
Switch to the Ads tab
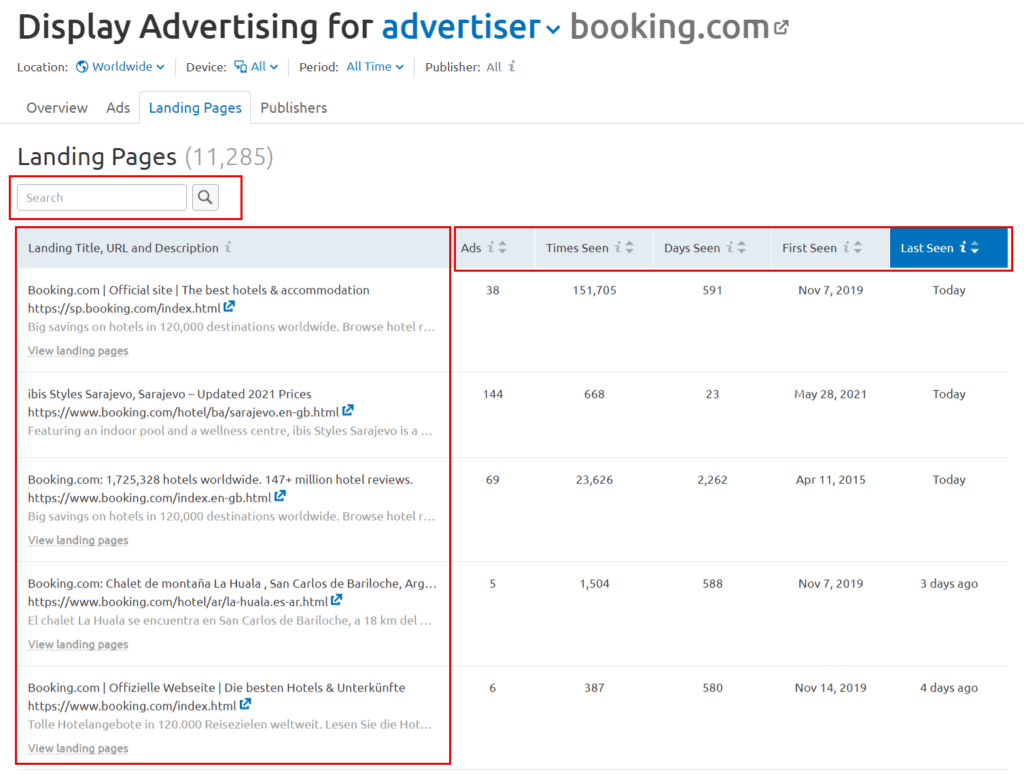(x=118, y=108)
